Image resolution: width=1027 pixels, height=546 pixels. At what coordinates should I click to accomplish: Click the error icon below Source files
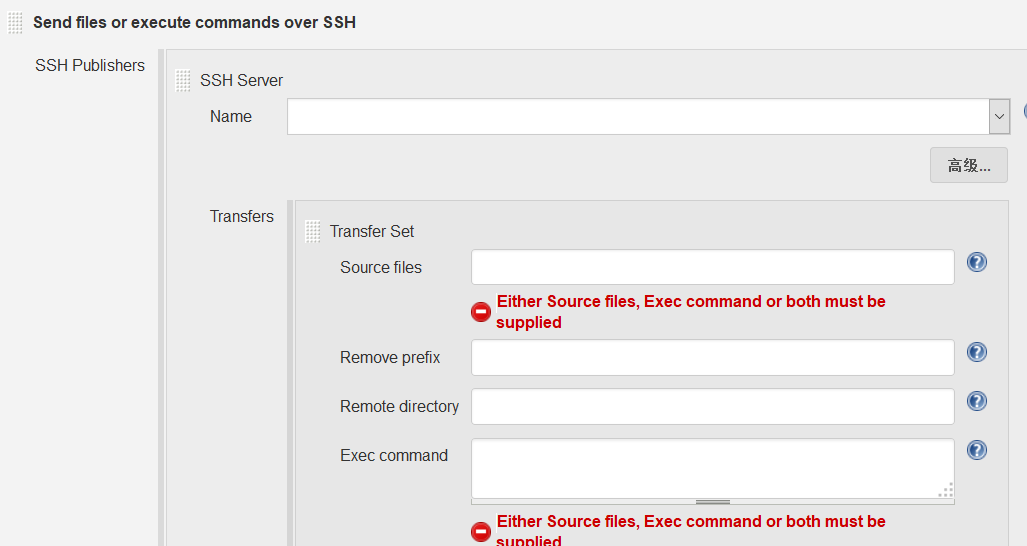[x=481, y=312]
